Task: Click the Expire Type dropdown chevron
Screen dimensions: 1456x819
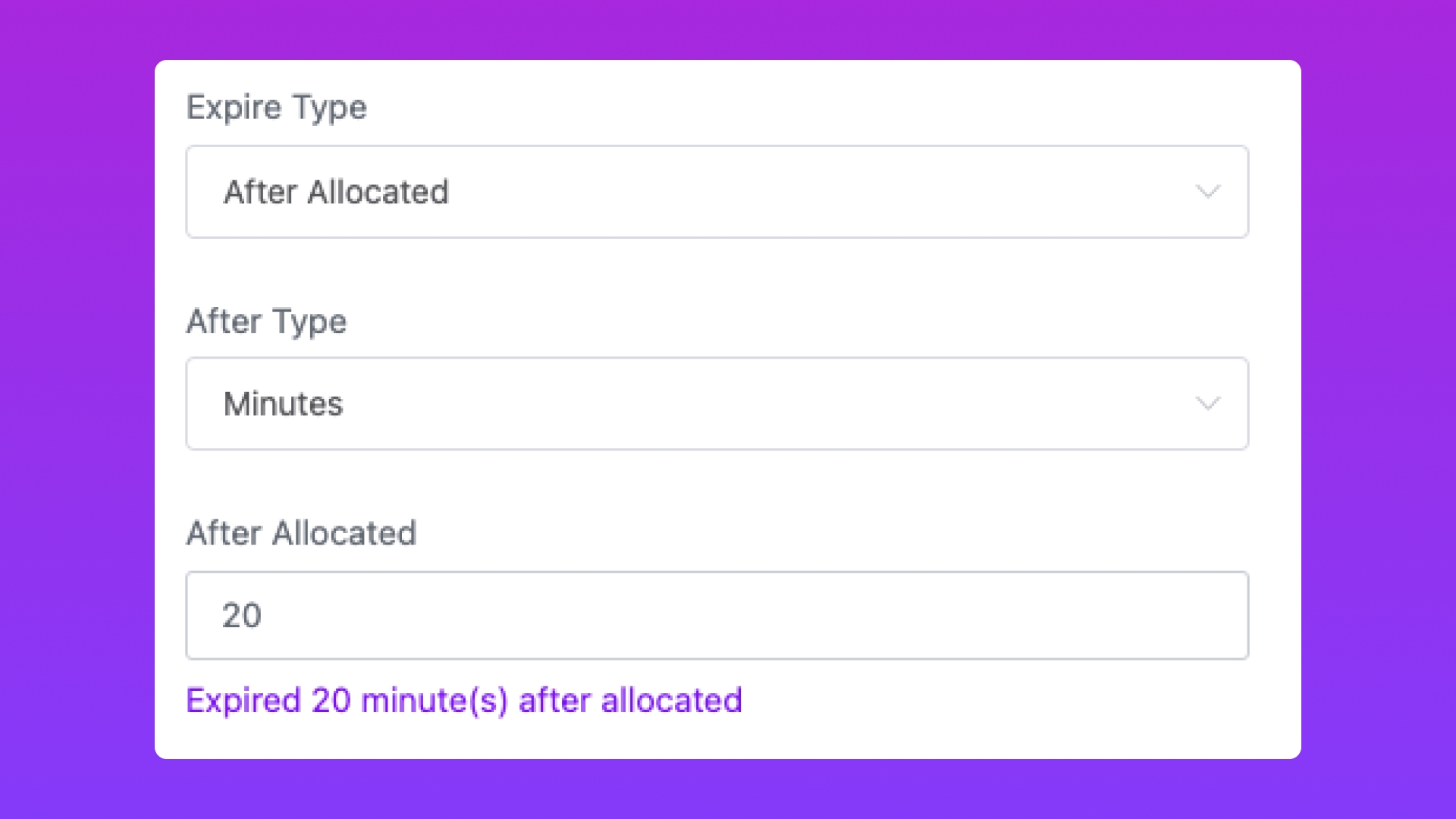Action: coord(1207,192)
